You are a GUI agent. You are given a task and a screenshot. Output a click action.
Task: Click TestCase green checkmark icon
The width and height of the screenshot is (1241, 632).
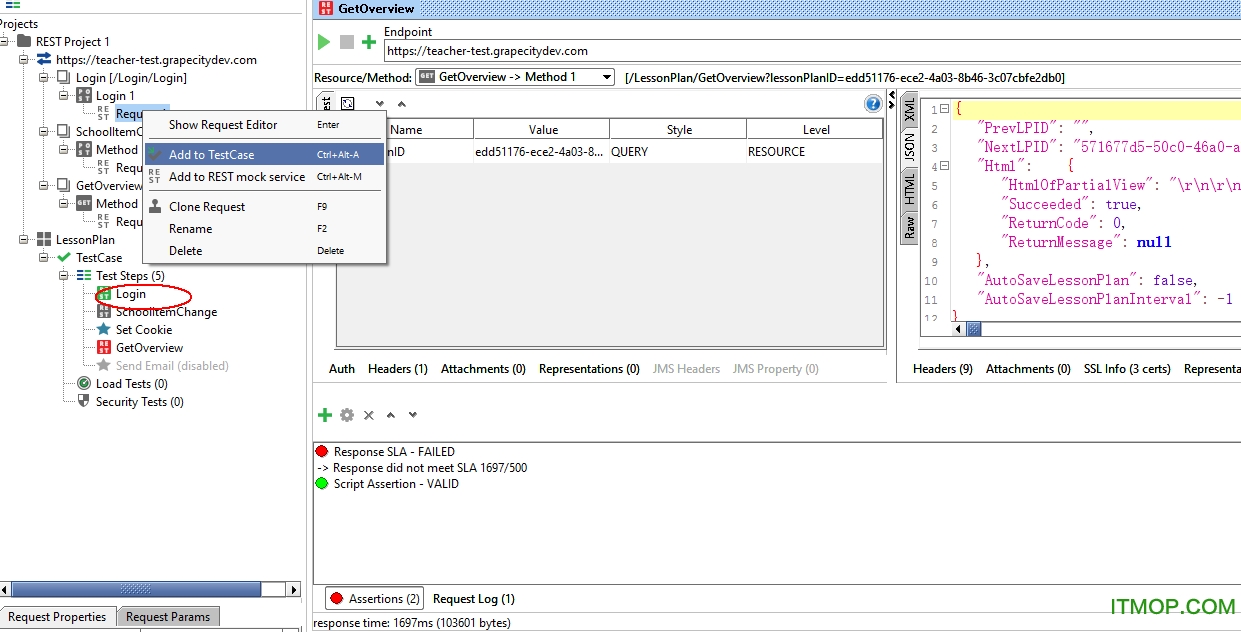64,257
